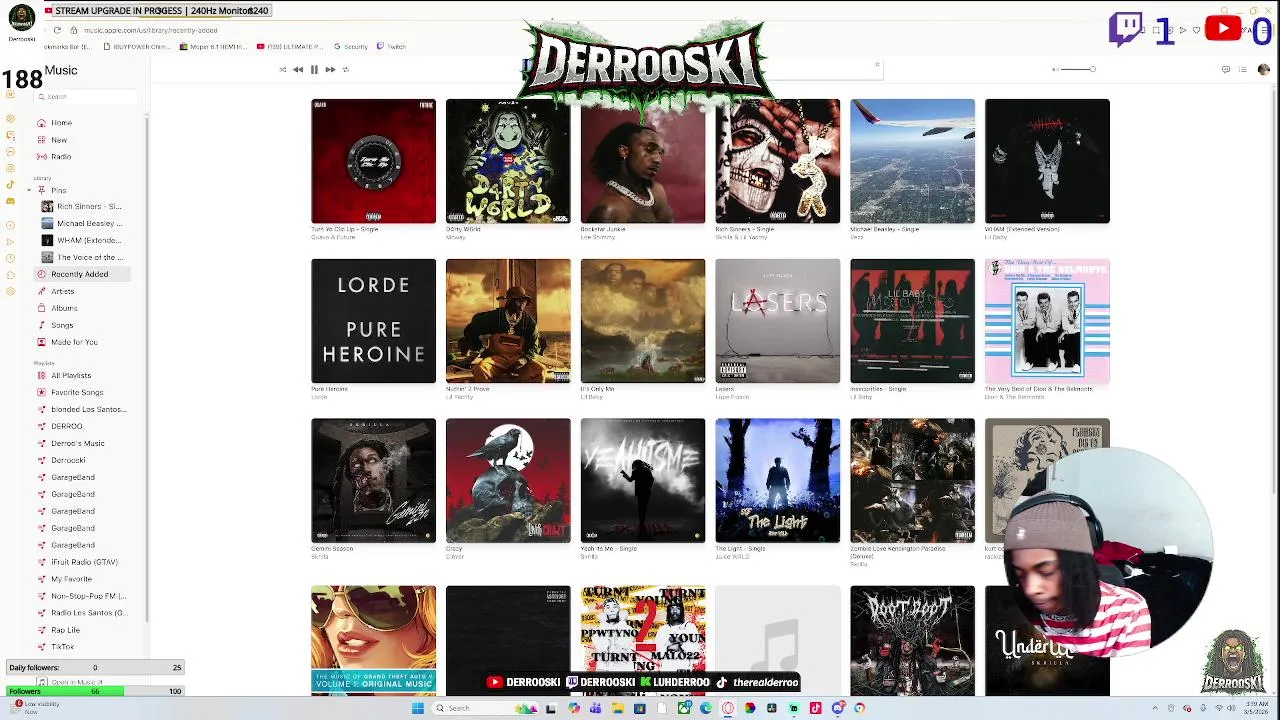This screenshot has height=720, width=1280.
Task: Skip forward to the next track
Action: click(x=330, y=69)
